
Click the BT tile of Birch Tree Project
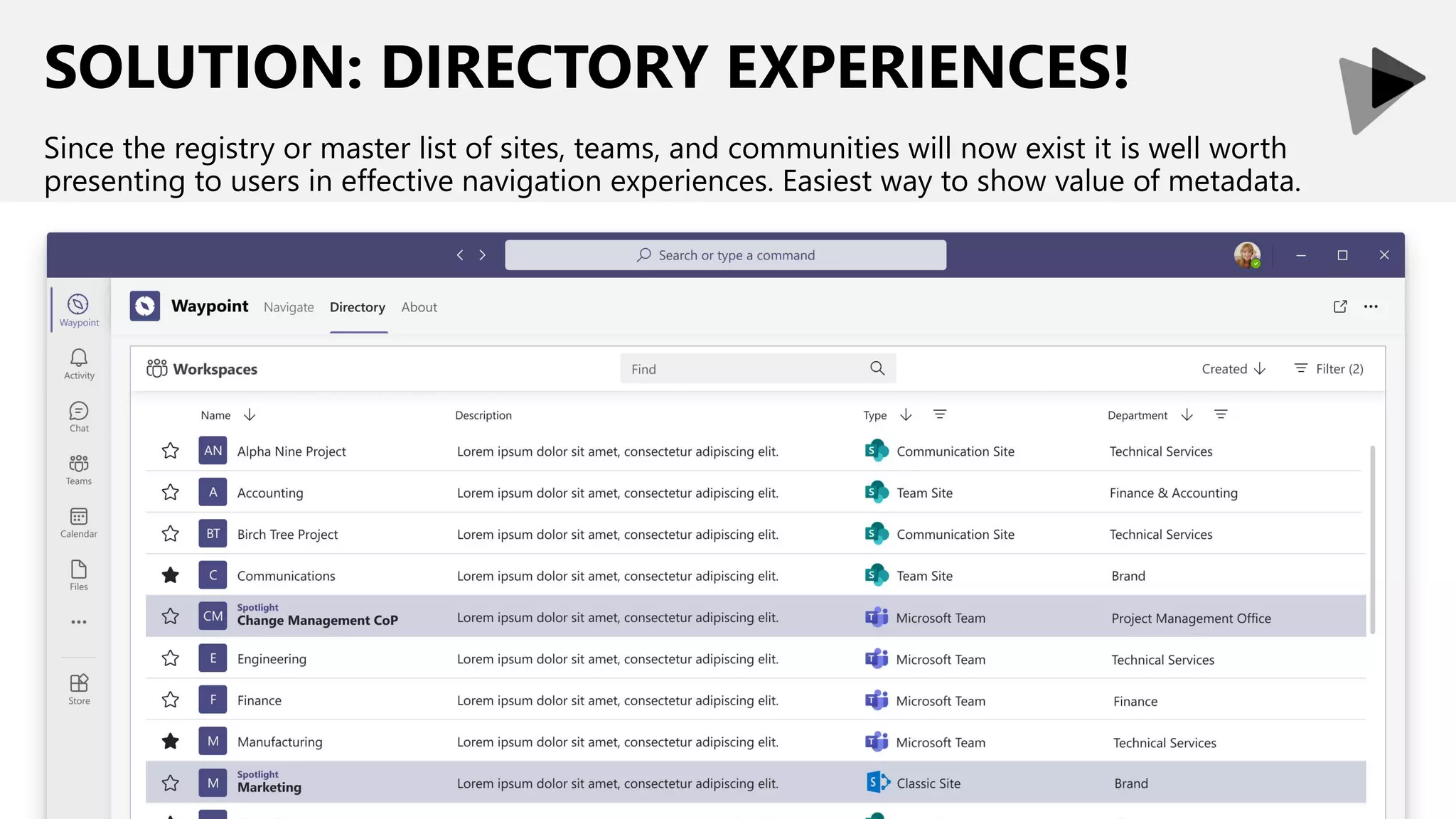(x=213, y=534)
